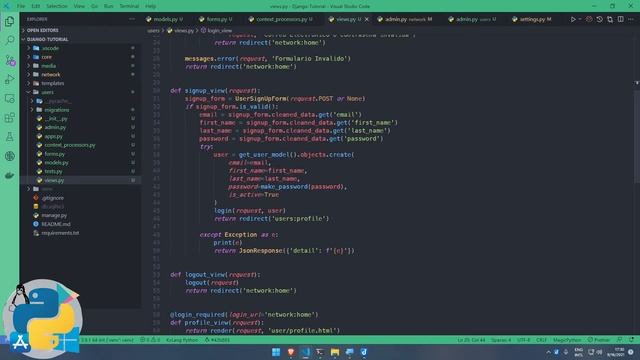Switch to the forms.py tab

[x=216, y=19]
